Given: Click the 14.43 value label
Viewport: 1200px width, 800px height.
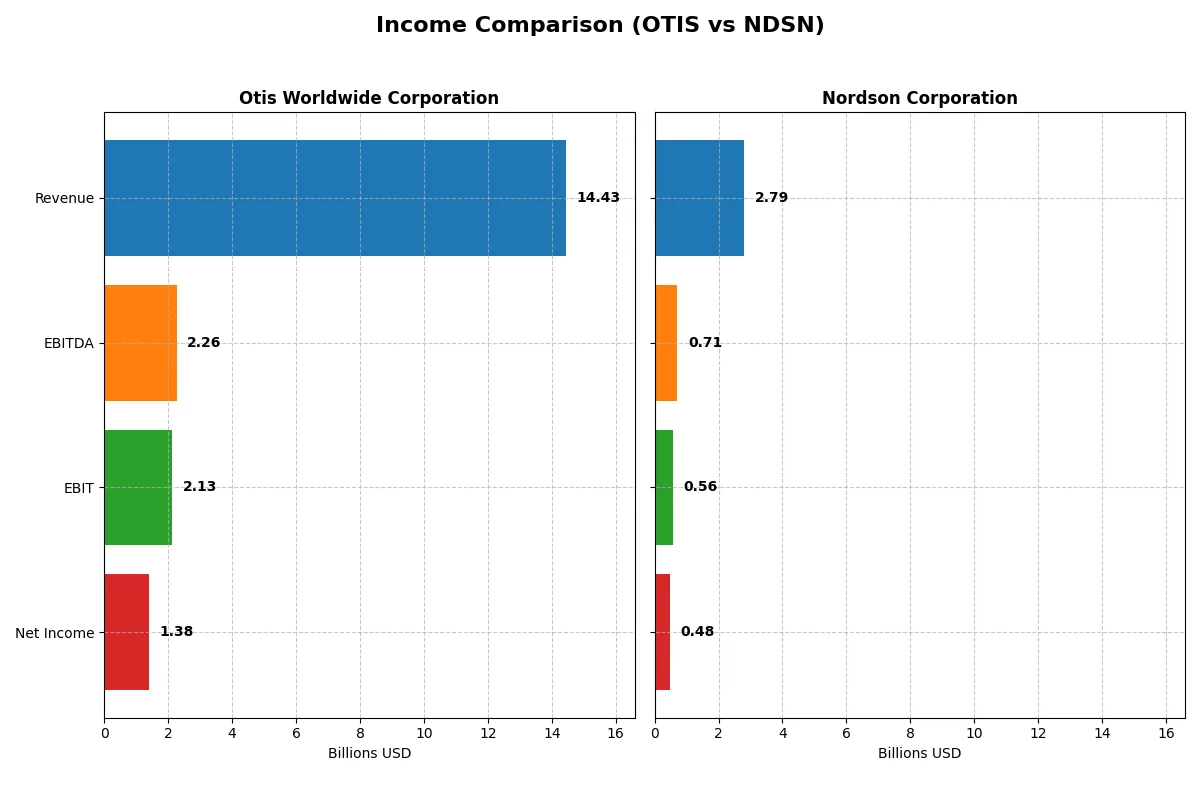Looking at the screenshot, I should pos(597,197).
